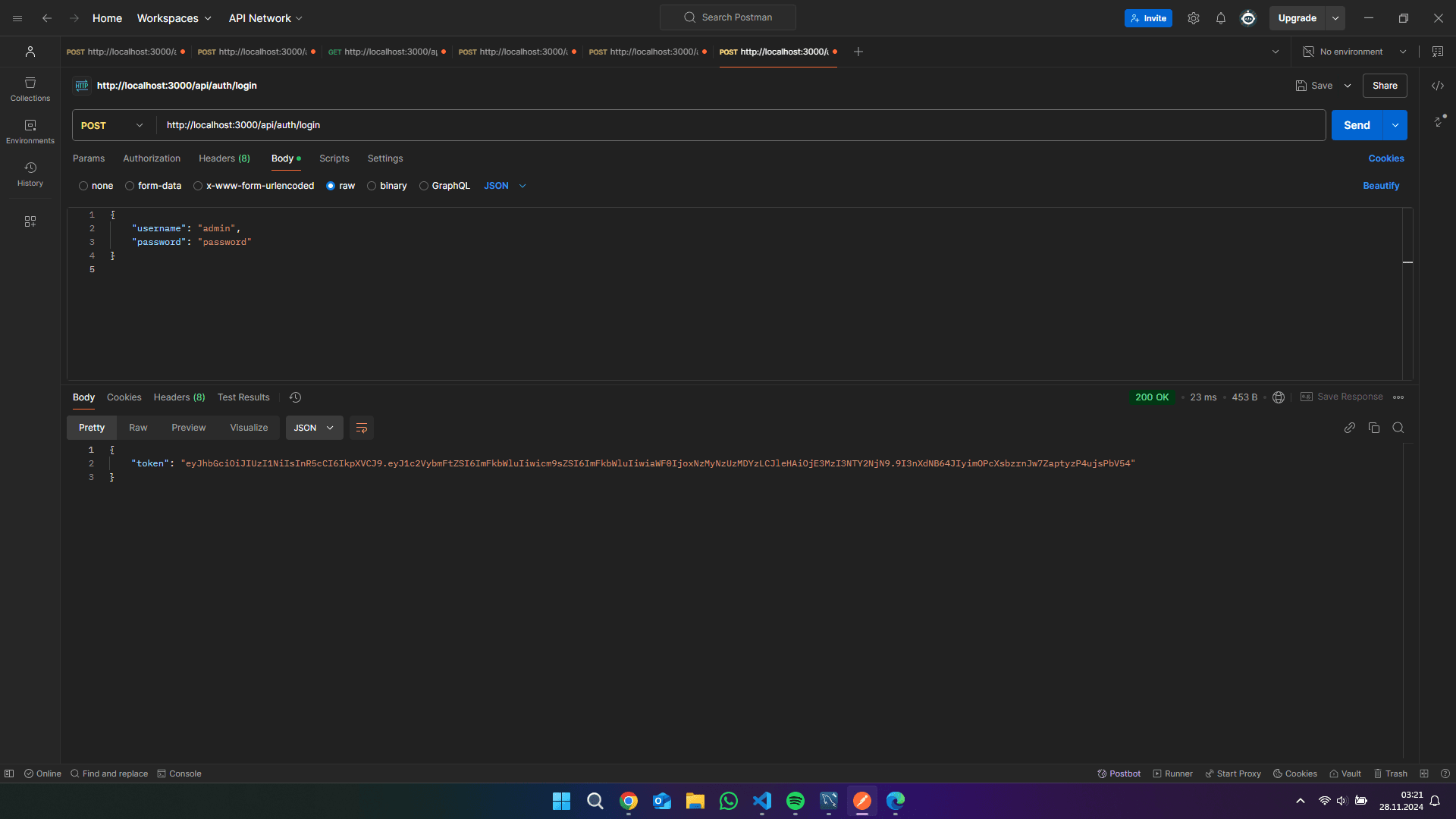The width and height of the screenshot is (1456, 819).
Task: Click the Beautify link
Action: pyautogui.click(x=1380, y=186)
